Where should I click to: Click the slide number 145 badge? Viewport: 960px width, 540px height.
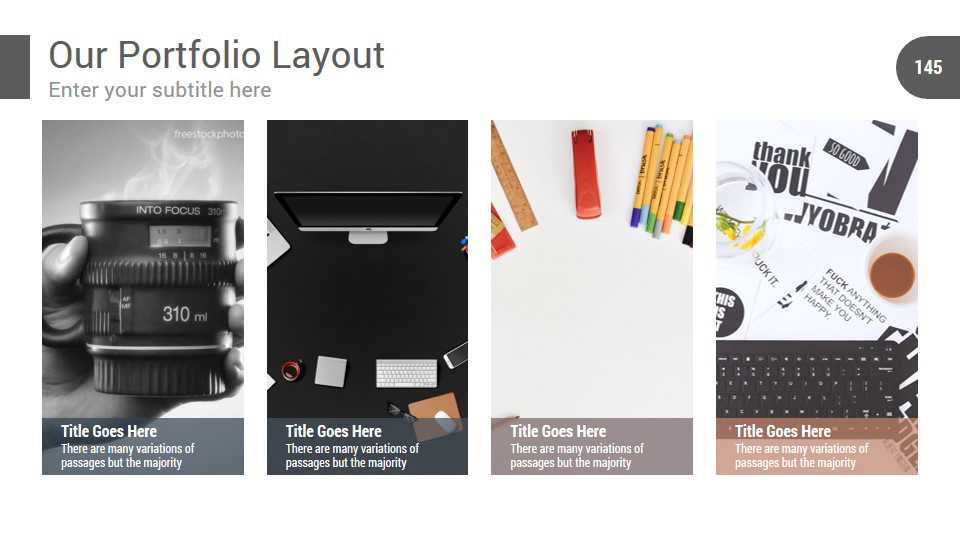tap(928, 67)
